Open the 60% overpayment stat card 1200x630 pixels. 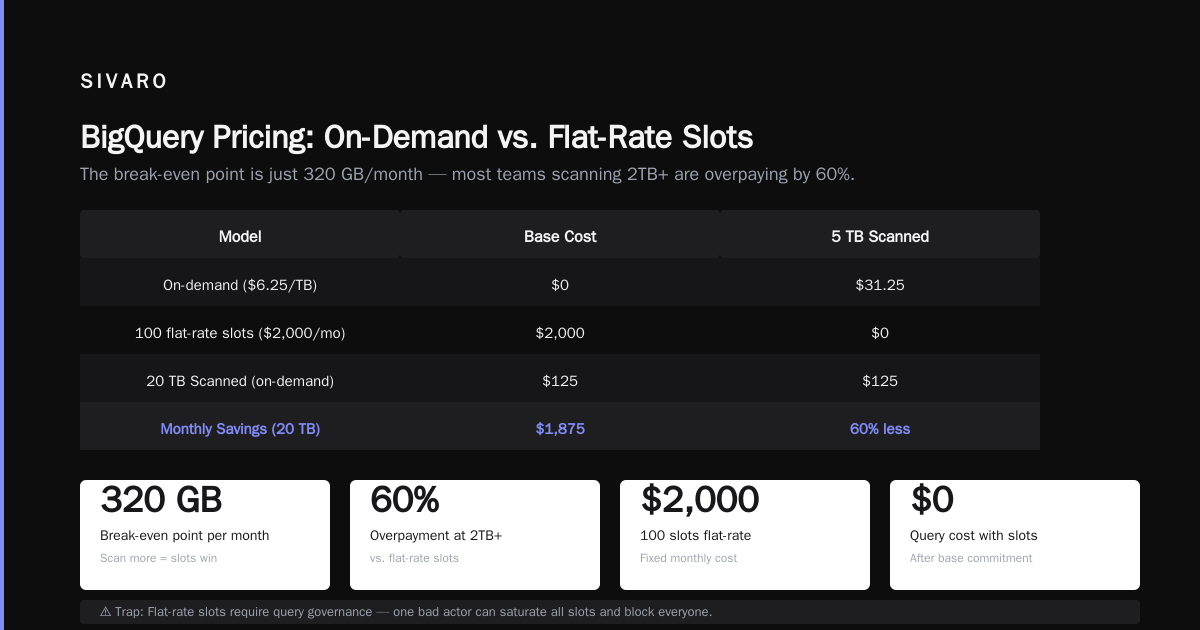[x=475, y=535]
